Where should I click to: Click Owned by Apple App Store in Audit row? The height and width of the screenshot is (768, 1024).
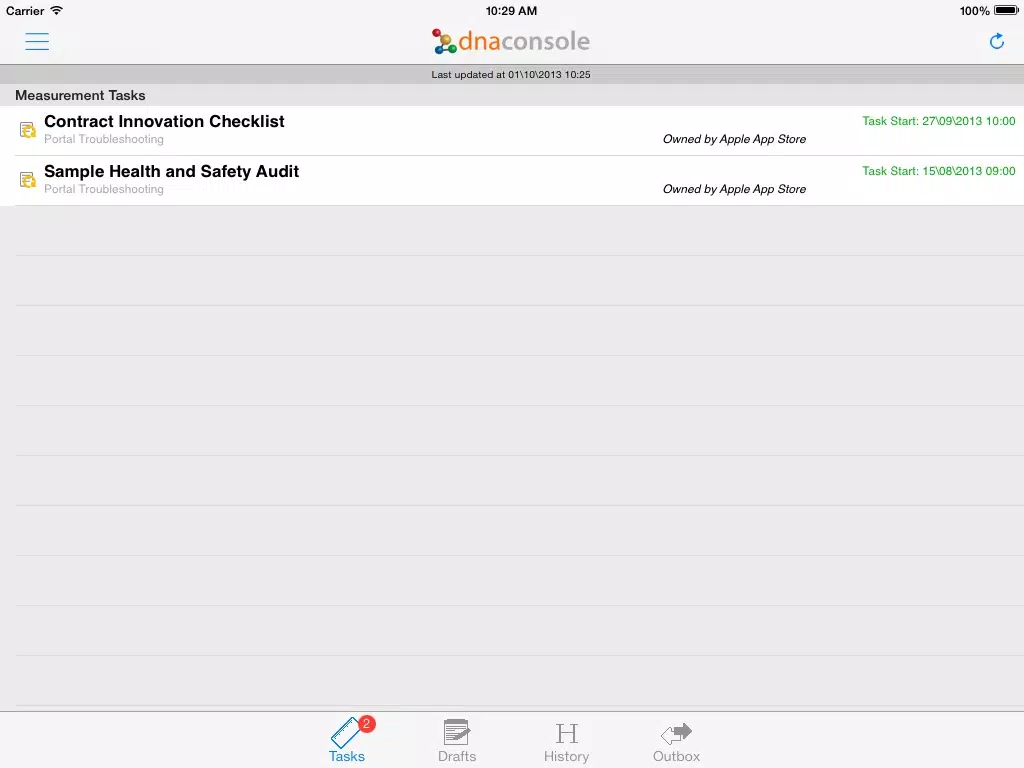pos(734,189)
